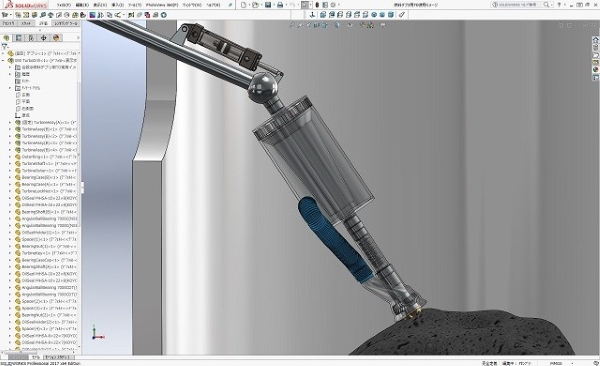Select the ConfigurationManager tab icon

tap(31, 38)
